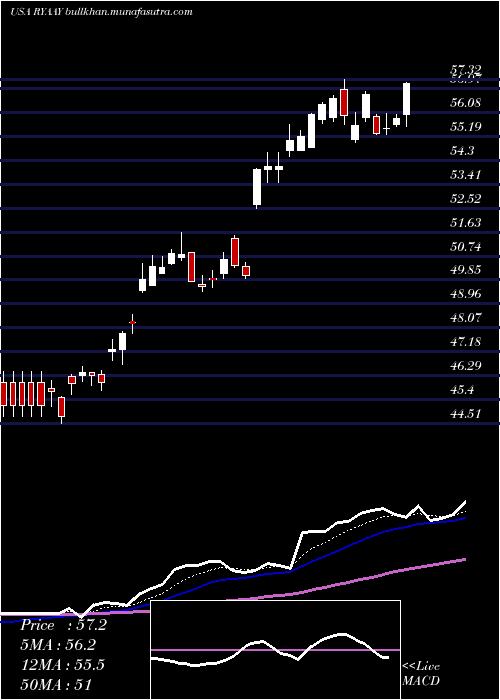Click the 52.52 price axis label
500x700 pixels.
point(465,199)
